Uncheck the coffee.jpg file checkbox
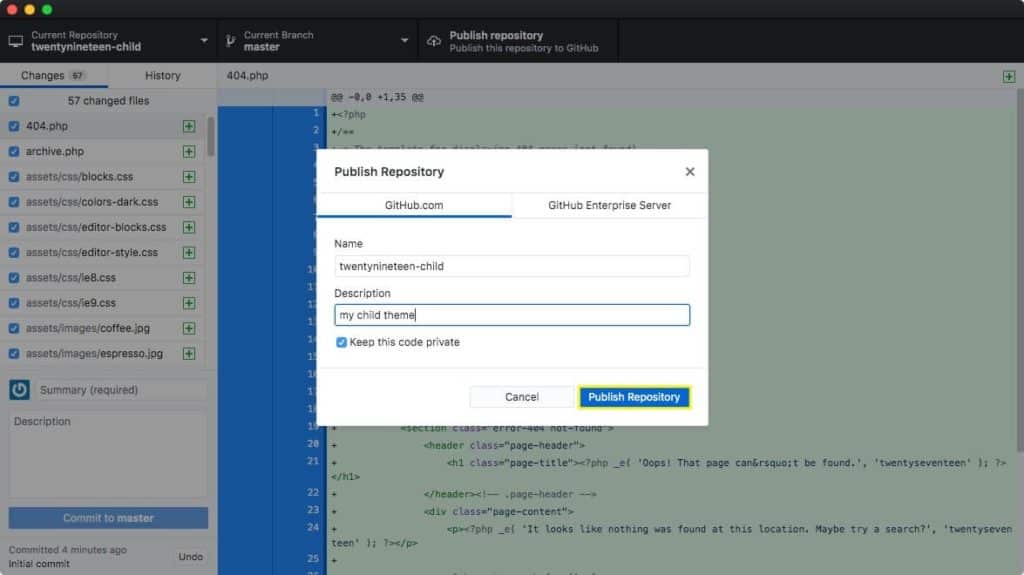1024x575 pixels. [14, 328]
